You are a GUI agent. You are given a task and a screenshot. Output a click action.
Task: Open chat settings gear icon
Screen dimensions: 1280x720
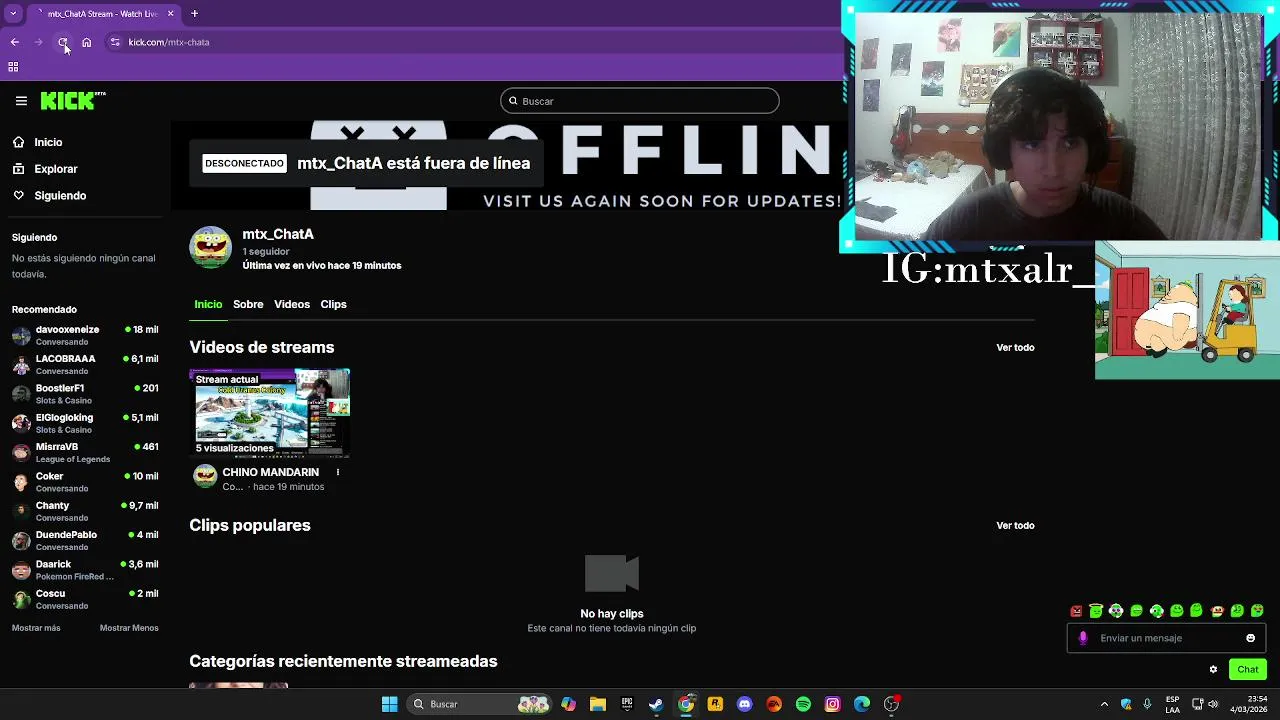(x=1213, y=670)
